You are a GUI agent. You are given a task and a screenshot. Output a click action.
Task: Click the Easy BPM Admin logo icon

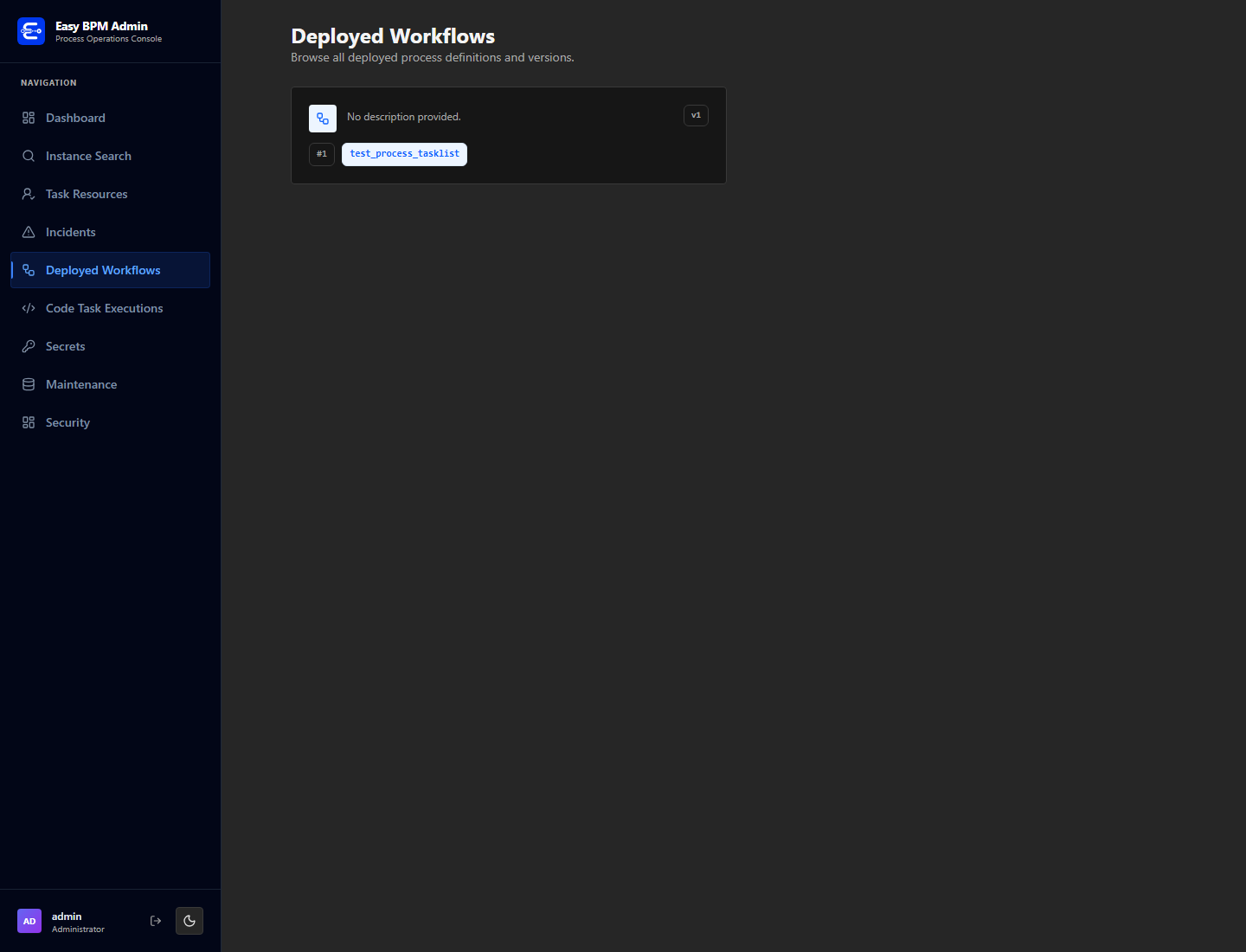coord(31,31)
